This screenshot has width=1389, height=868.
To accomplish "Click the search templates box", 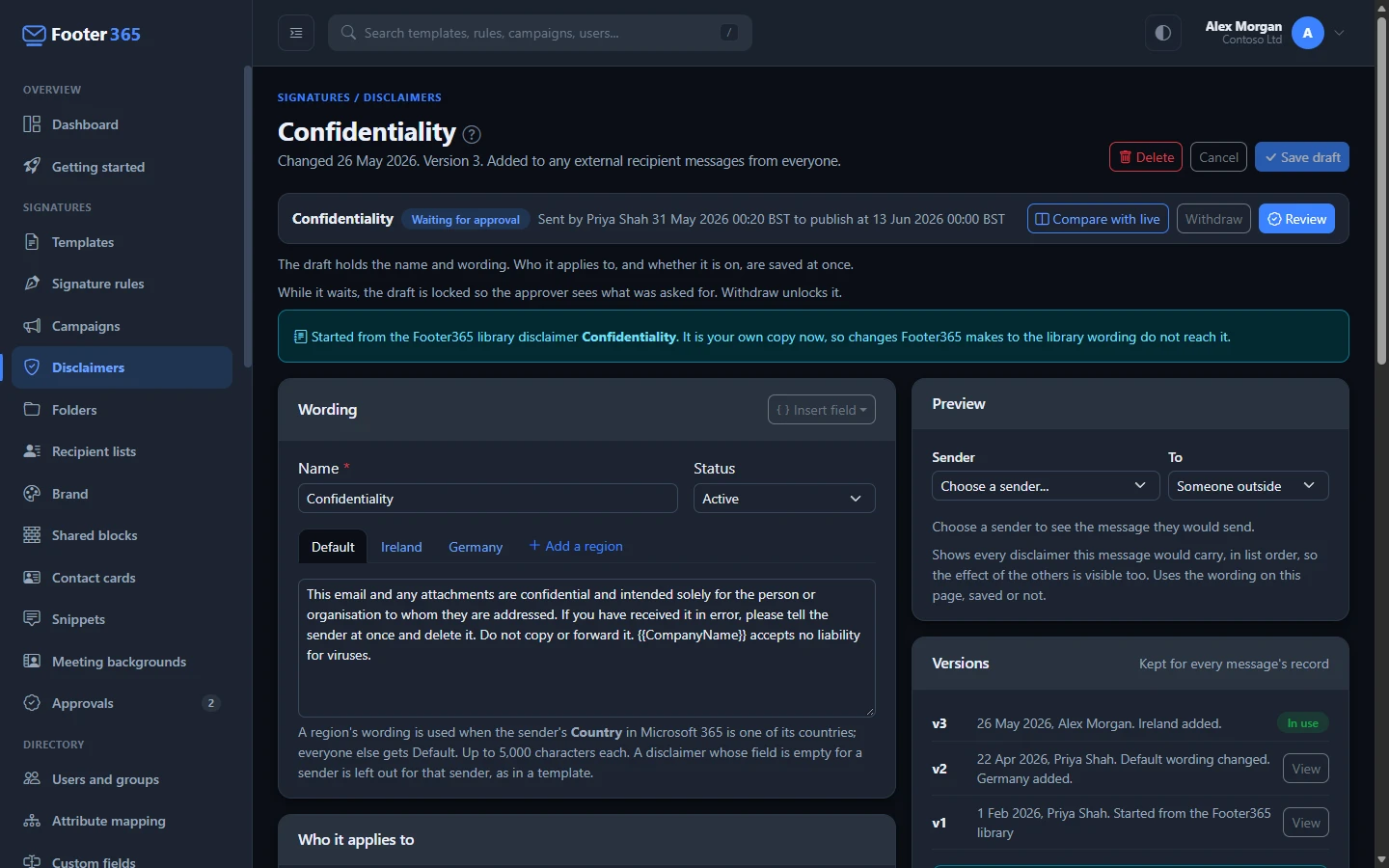I will 540,33.
